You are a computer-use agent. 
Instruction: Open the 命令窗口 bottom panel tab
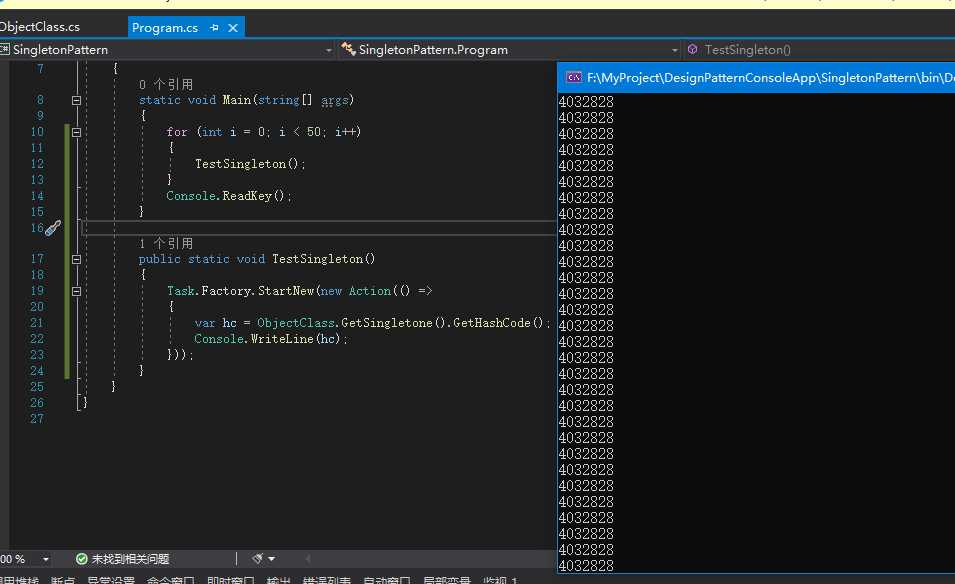(x=171, y=580)
